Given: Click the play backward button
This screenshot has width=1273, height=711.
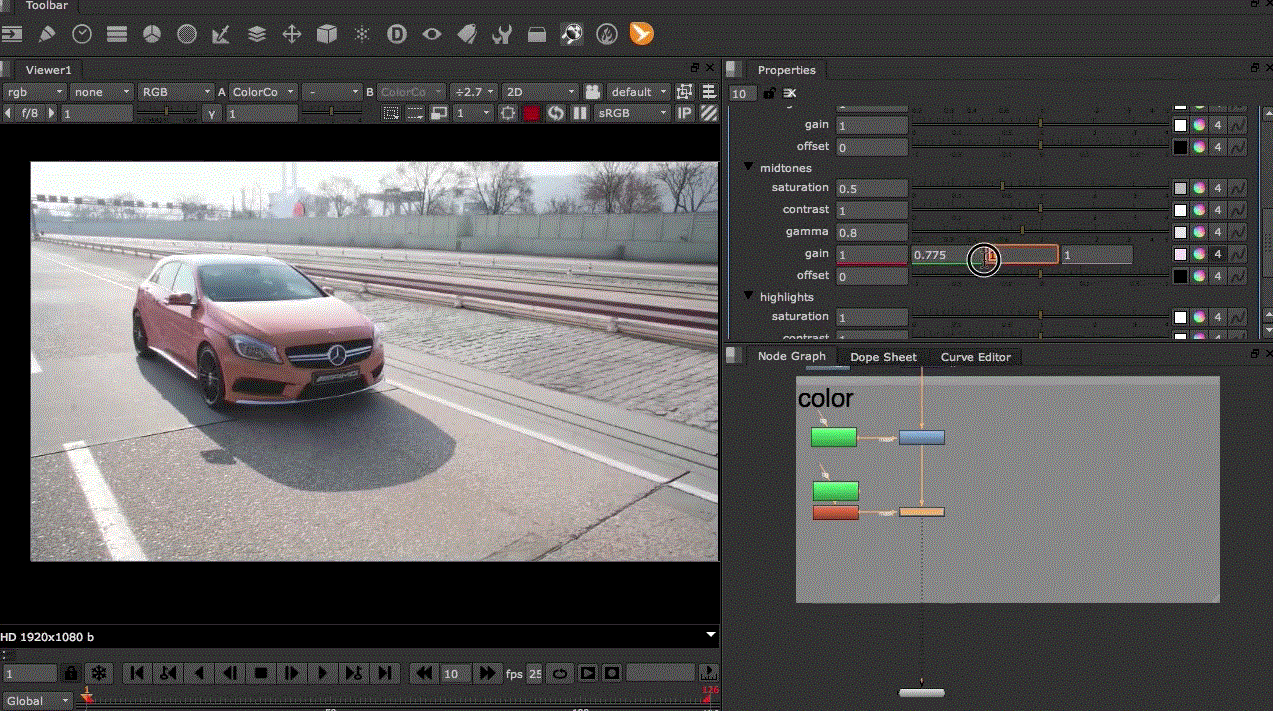Looking at the screenshot, I should click(199, 674).
